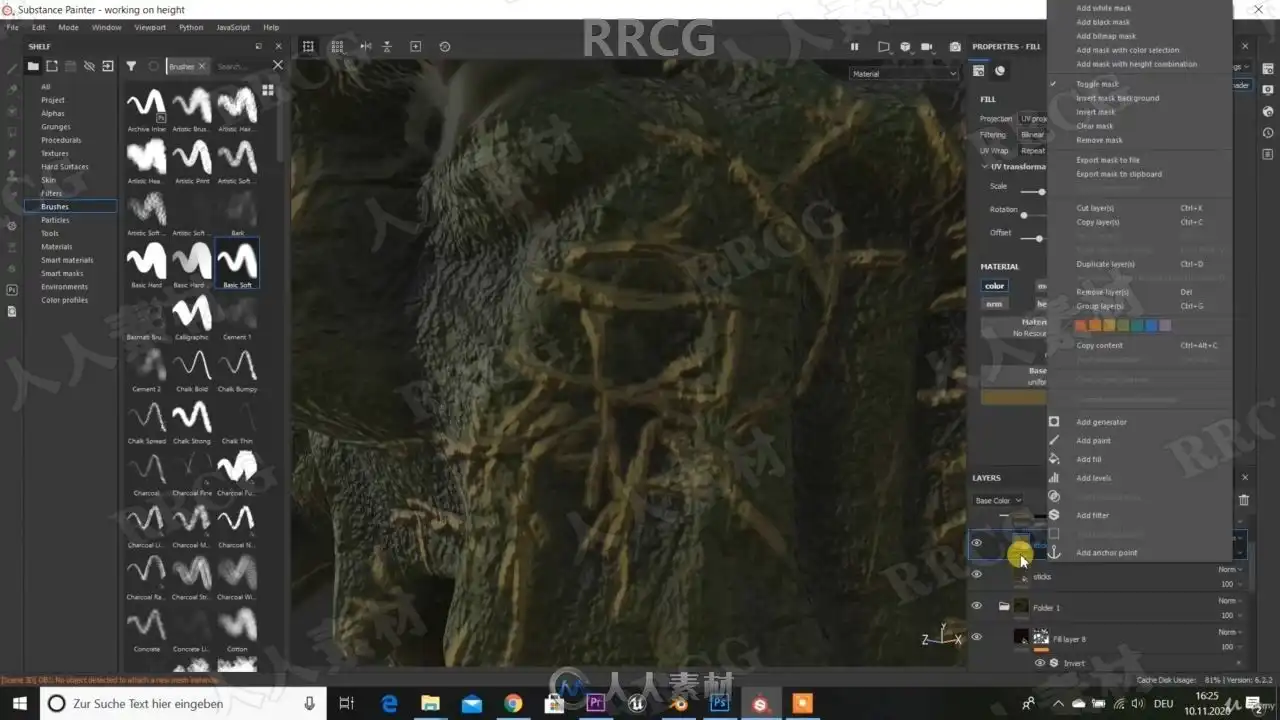1280x720 pixels.
Task: Delete layer with the trash can icon
Action: (1244, 500)
